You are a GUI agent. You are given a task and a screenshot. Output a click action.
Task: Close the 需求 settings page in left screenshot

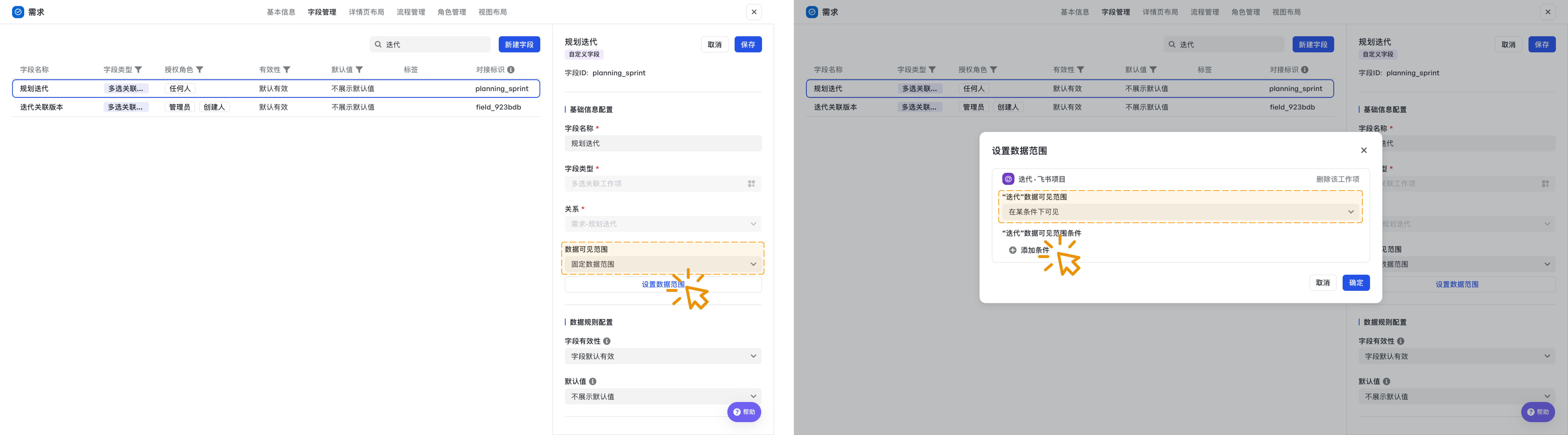[x=754, y=12]
